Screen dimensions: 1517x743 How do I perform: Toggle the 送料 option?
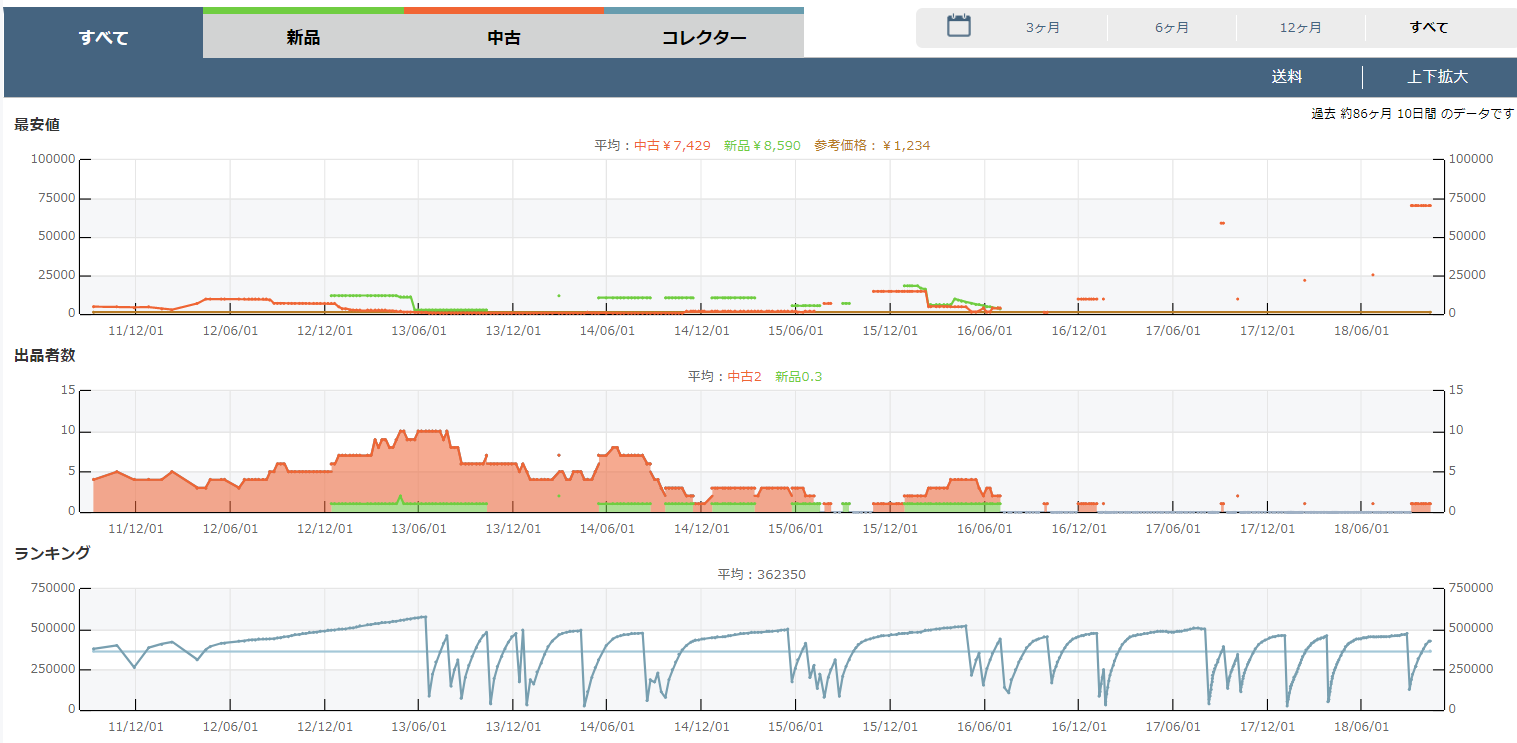coord(1286,77)
